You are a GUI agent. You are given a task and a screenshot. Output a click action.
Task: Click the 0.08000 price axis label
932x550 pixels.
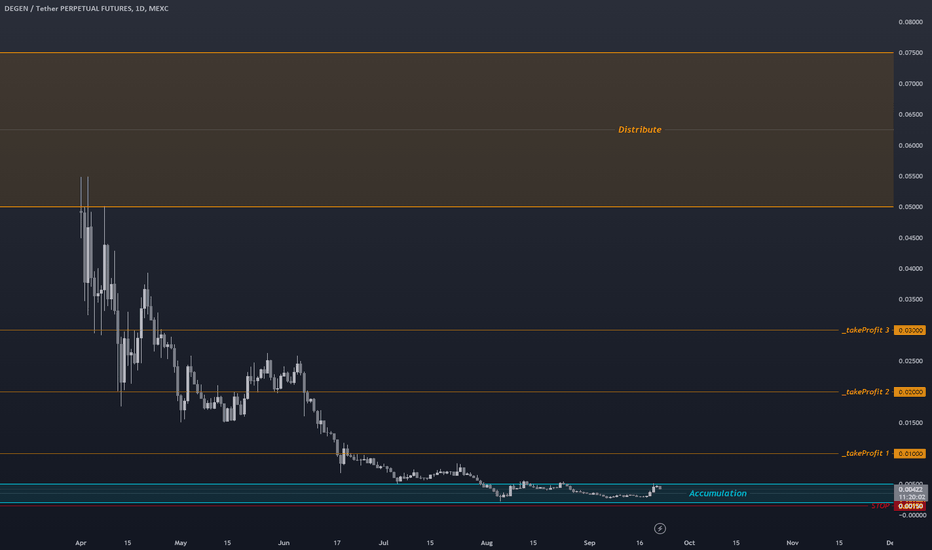[x=910, y=22]
